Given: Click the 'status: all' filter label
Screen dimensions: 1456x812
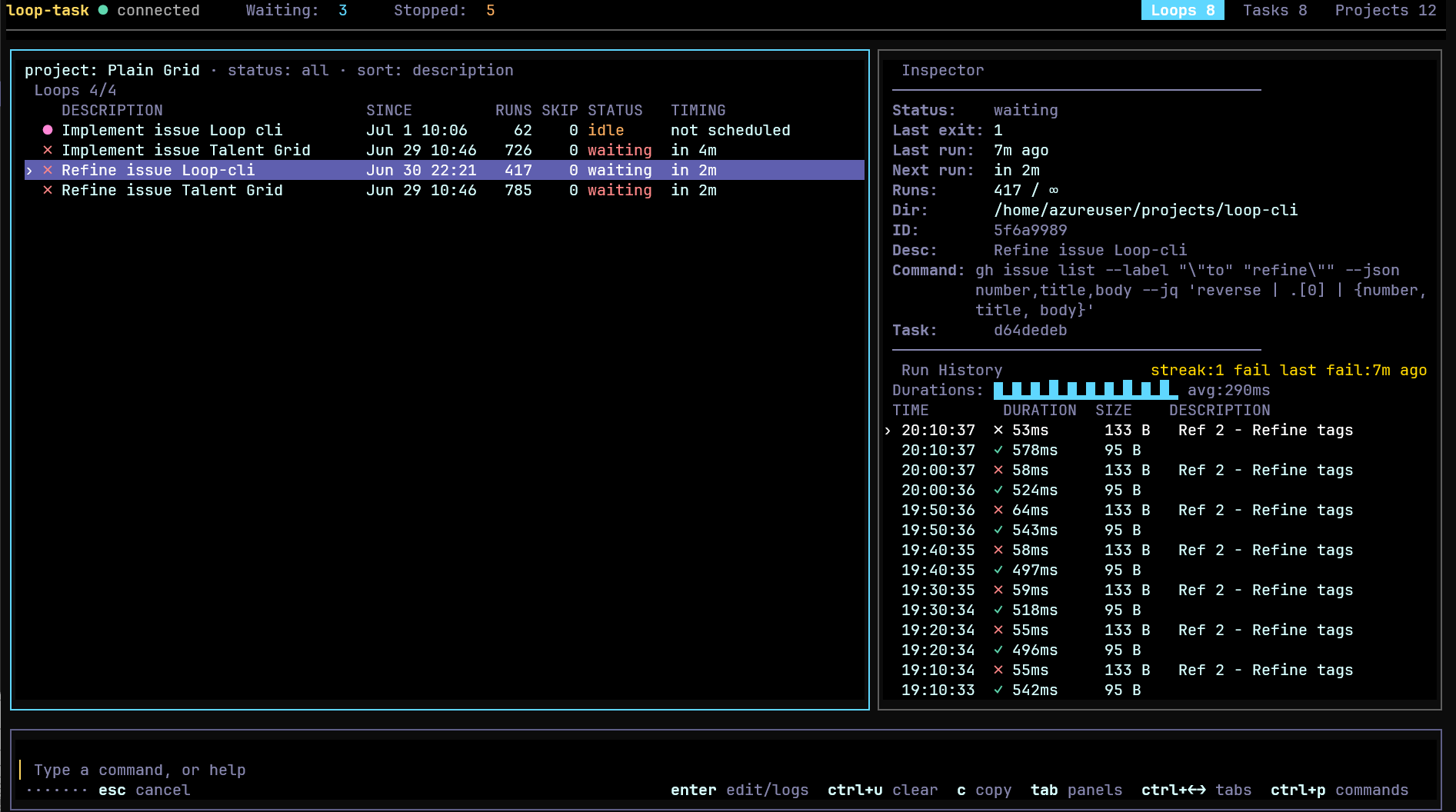Looking at the screenshot, I should 278,70.
